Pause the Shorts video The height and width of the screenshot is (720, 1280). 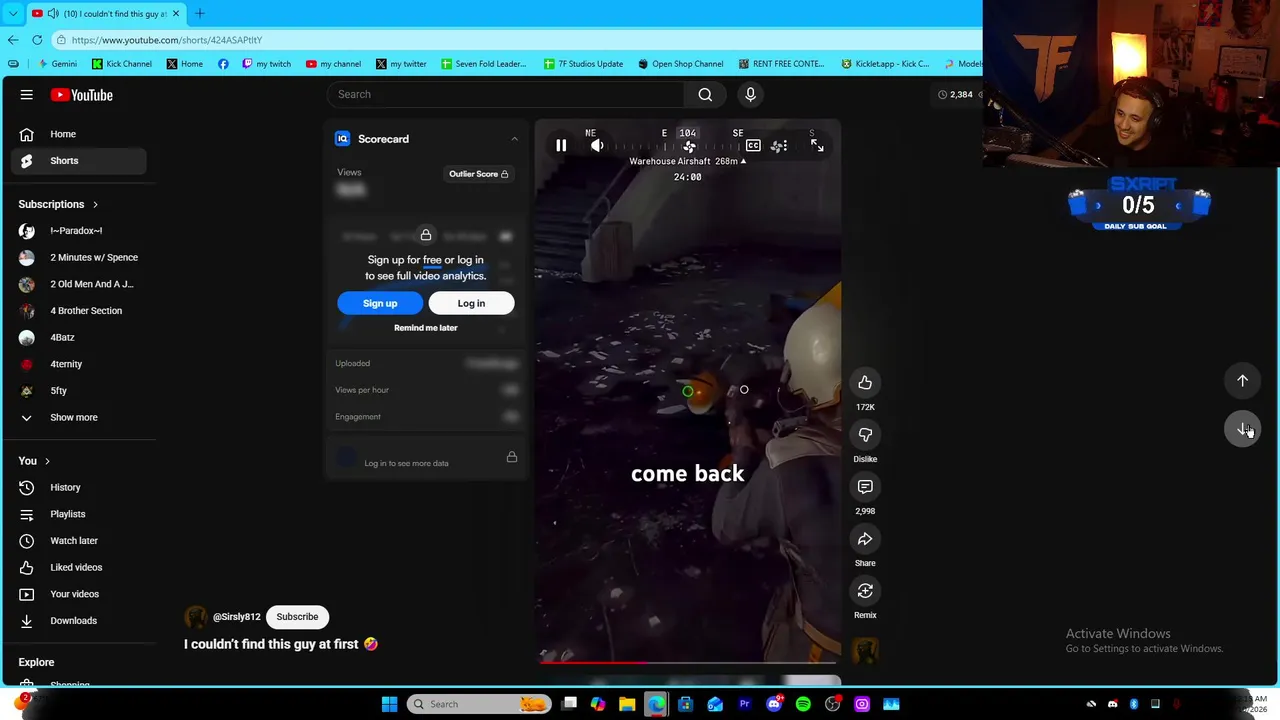pos(561,146)
